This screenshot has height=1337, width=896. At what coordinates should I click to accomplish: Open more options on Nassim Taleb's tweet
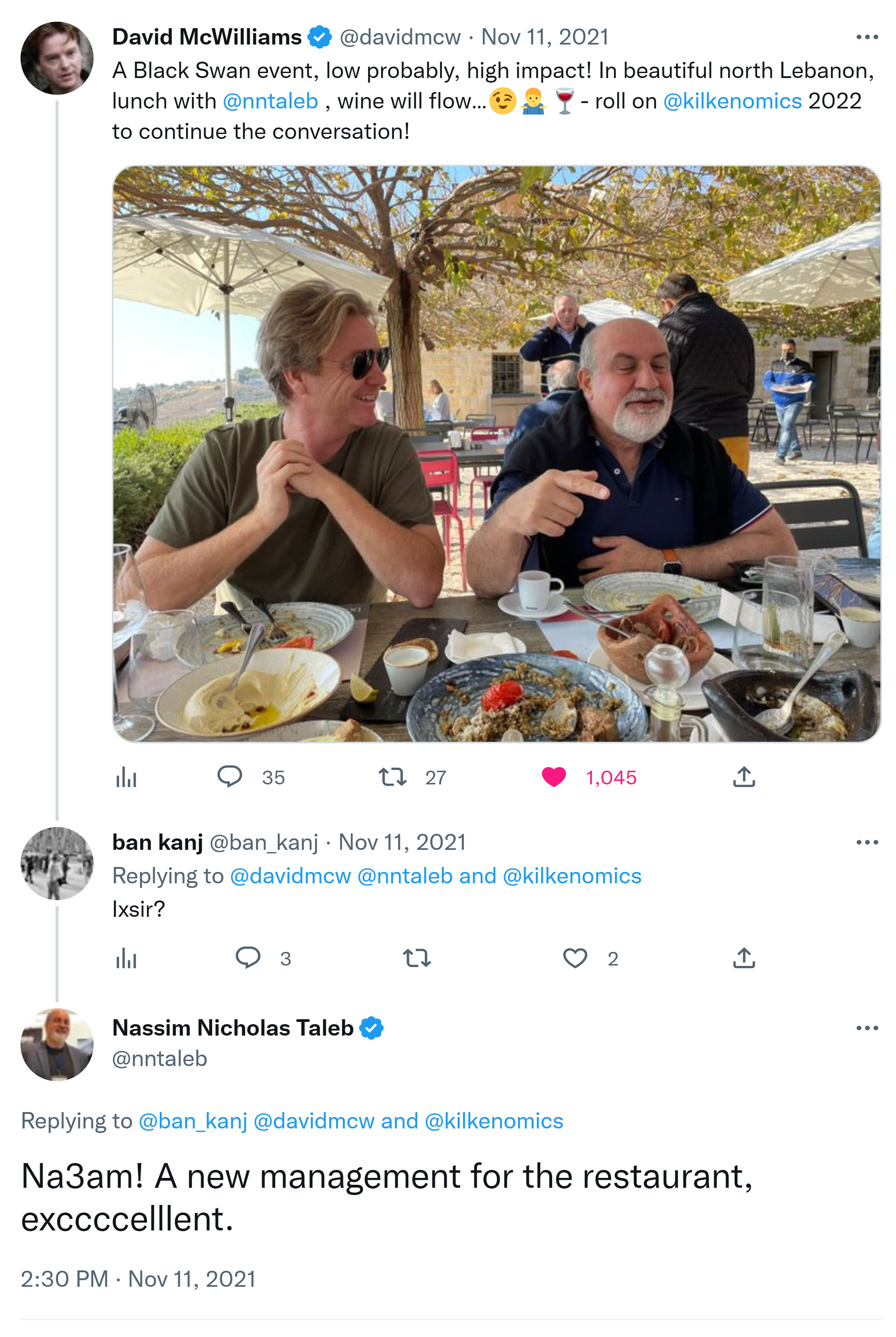pos(867,1028)
